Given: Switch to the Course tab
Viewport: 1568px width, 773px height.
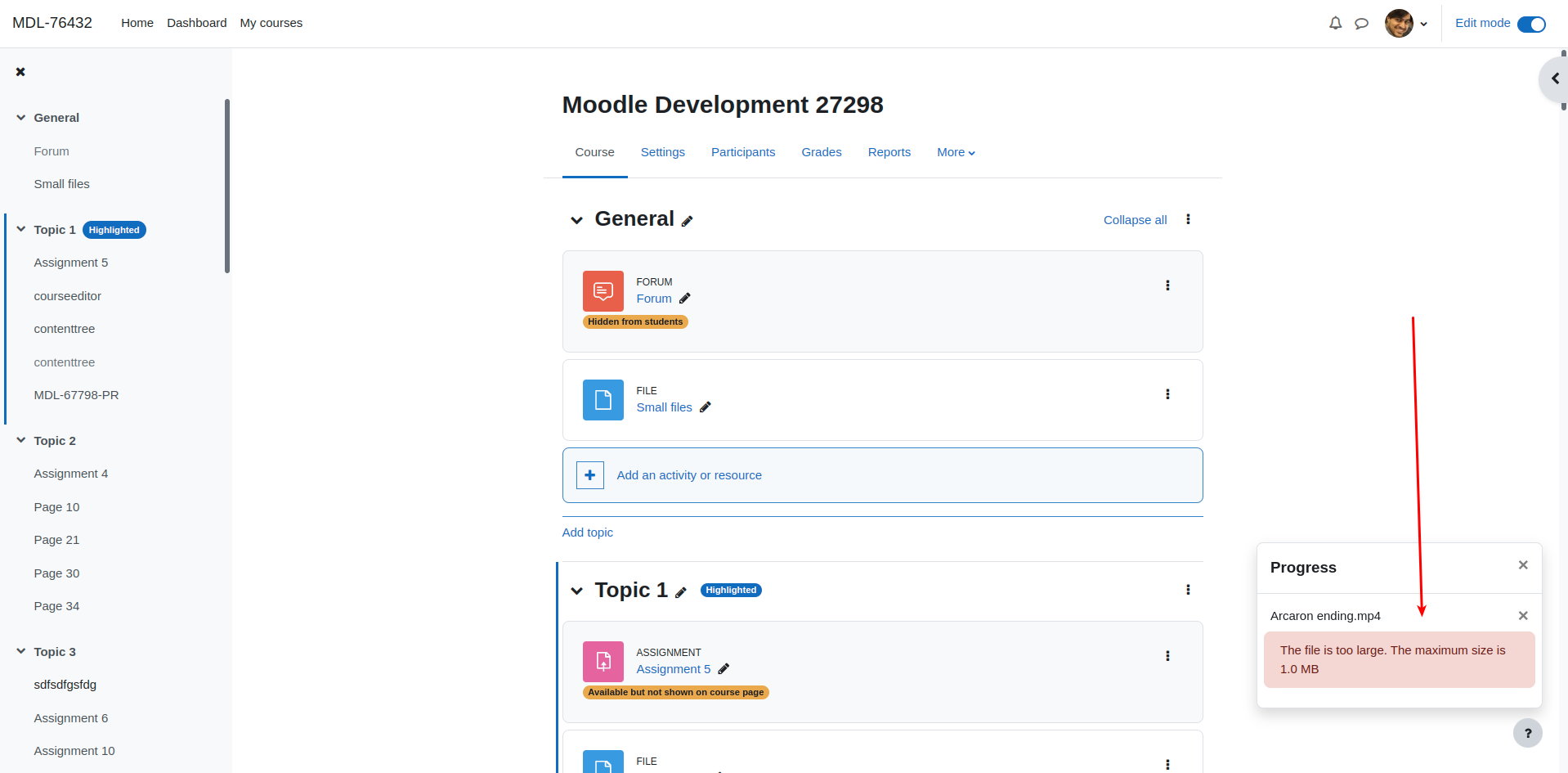Looking at the screenshot, I should (595, 152).
